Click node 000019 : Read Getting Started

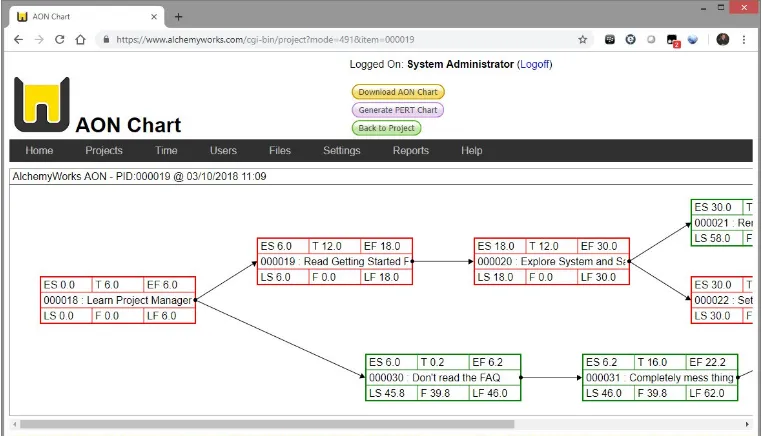point(335,262)
